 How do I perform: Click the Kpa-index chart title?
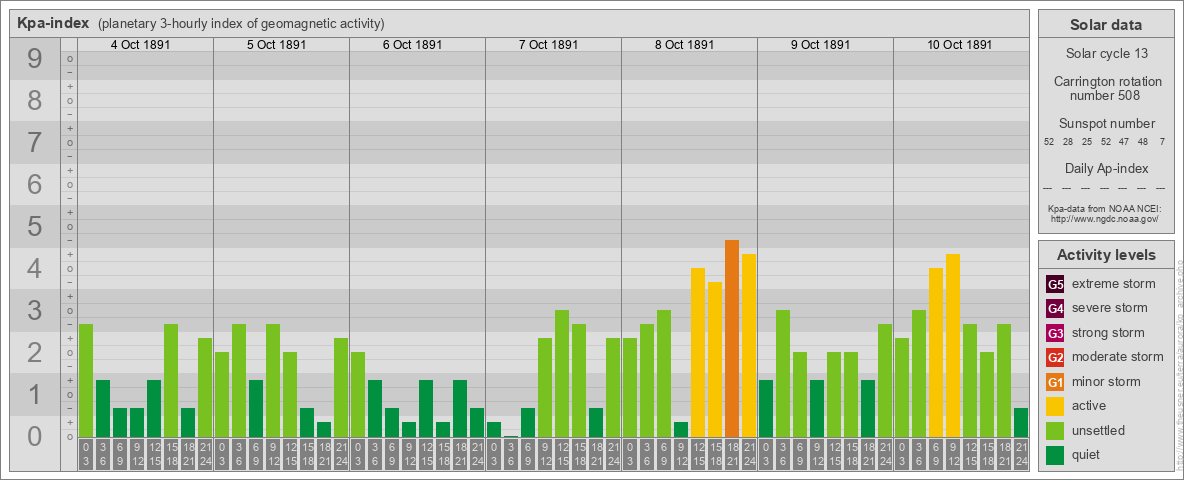tap(53, 23)
